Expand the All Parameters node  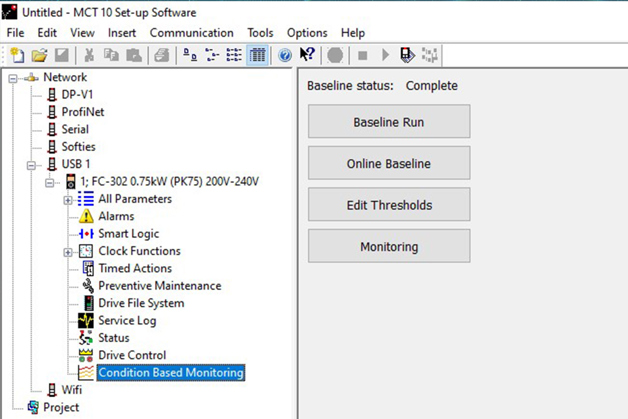[68, 200]
